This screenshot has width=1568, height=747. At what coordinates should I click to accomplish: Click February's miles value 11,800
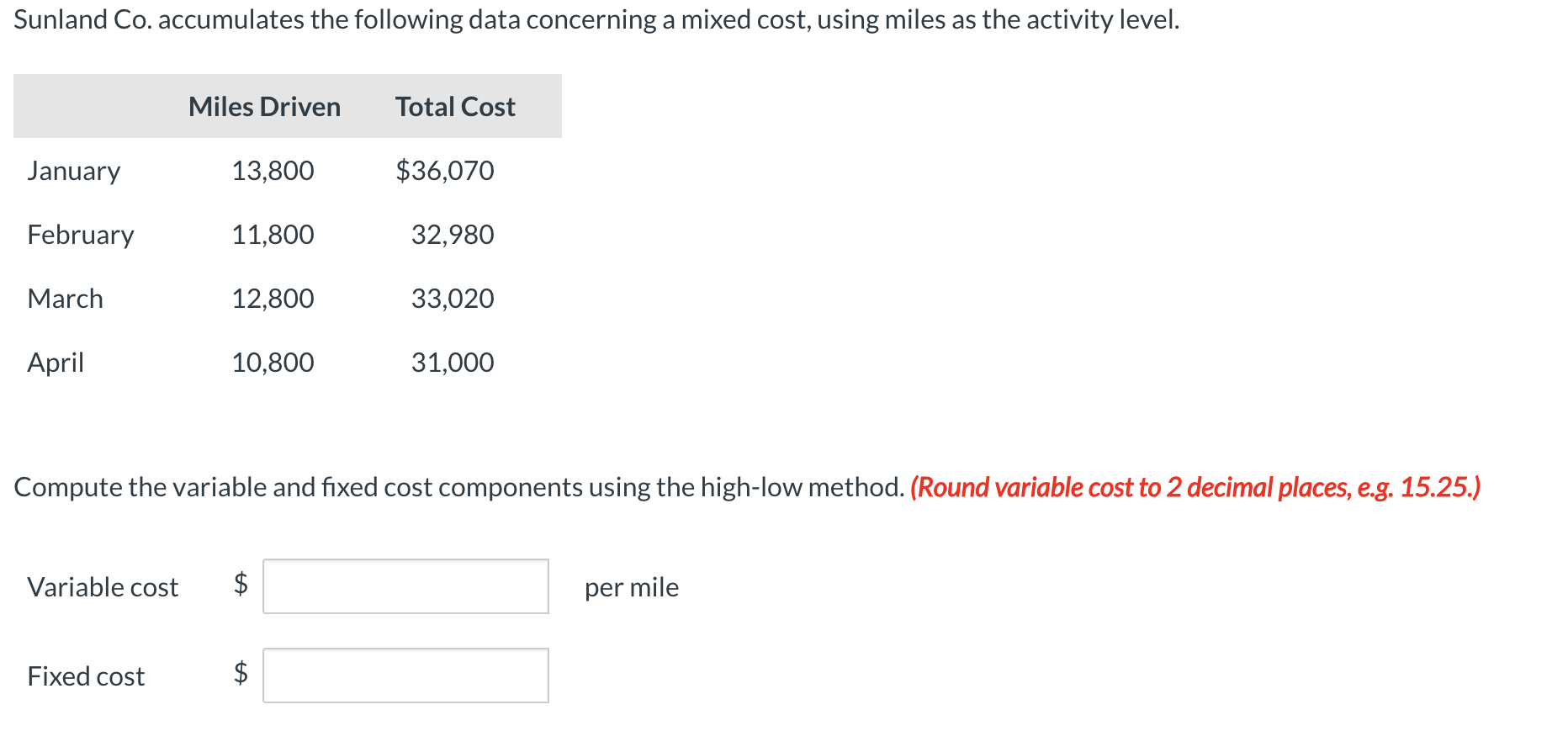273,235
